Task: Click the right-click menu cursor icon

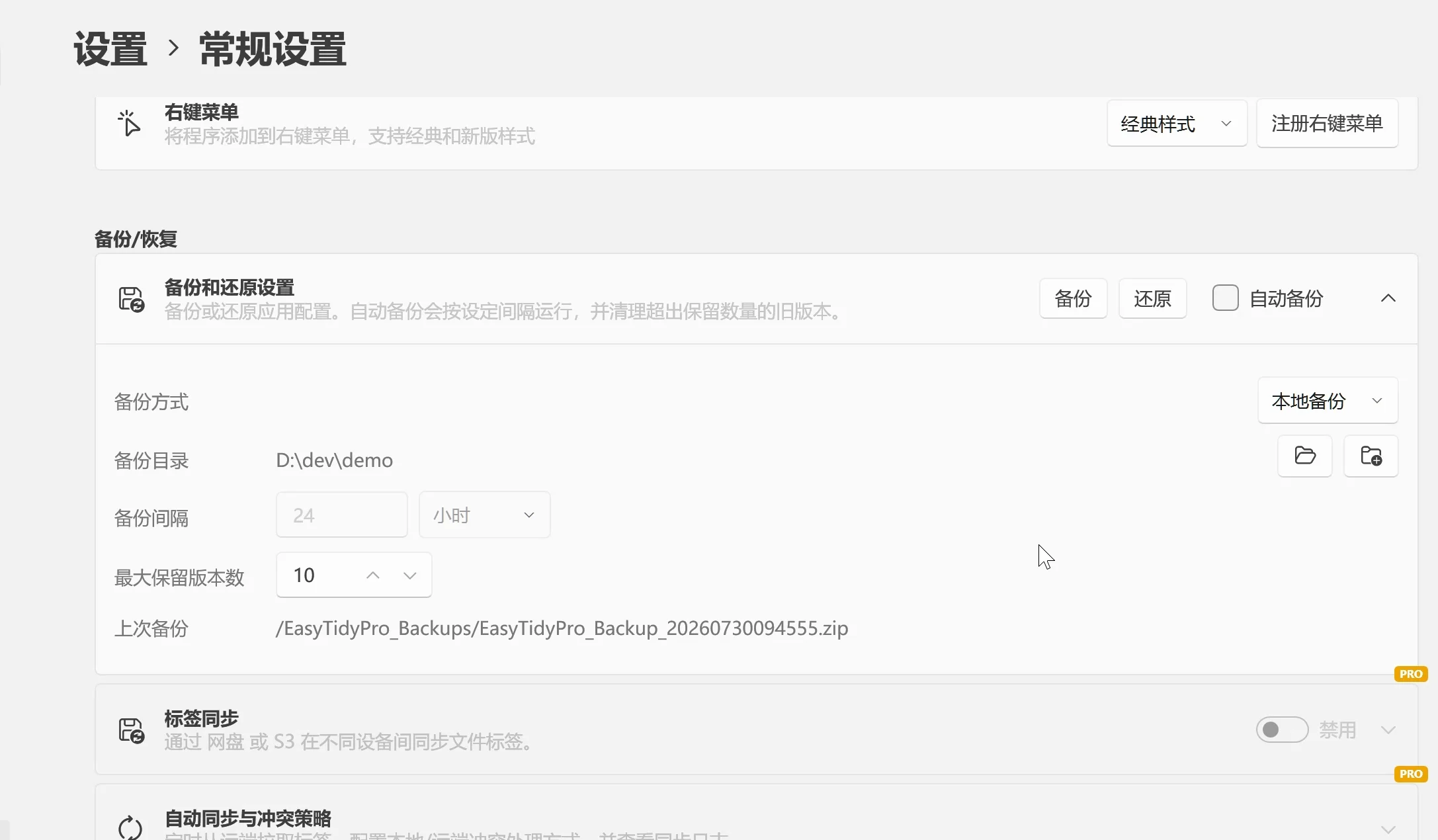Action: (129, 123)
